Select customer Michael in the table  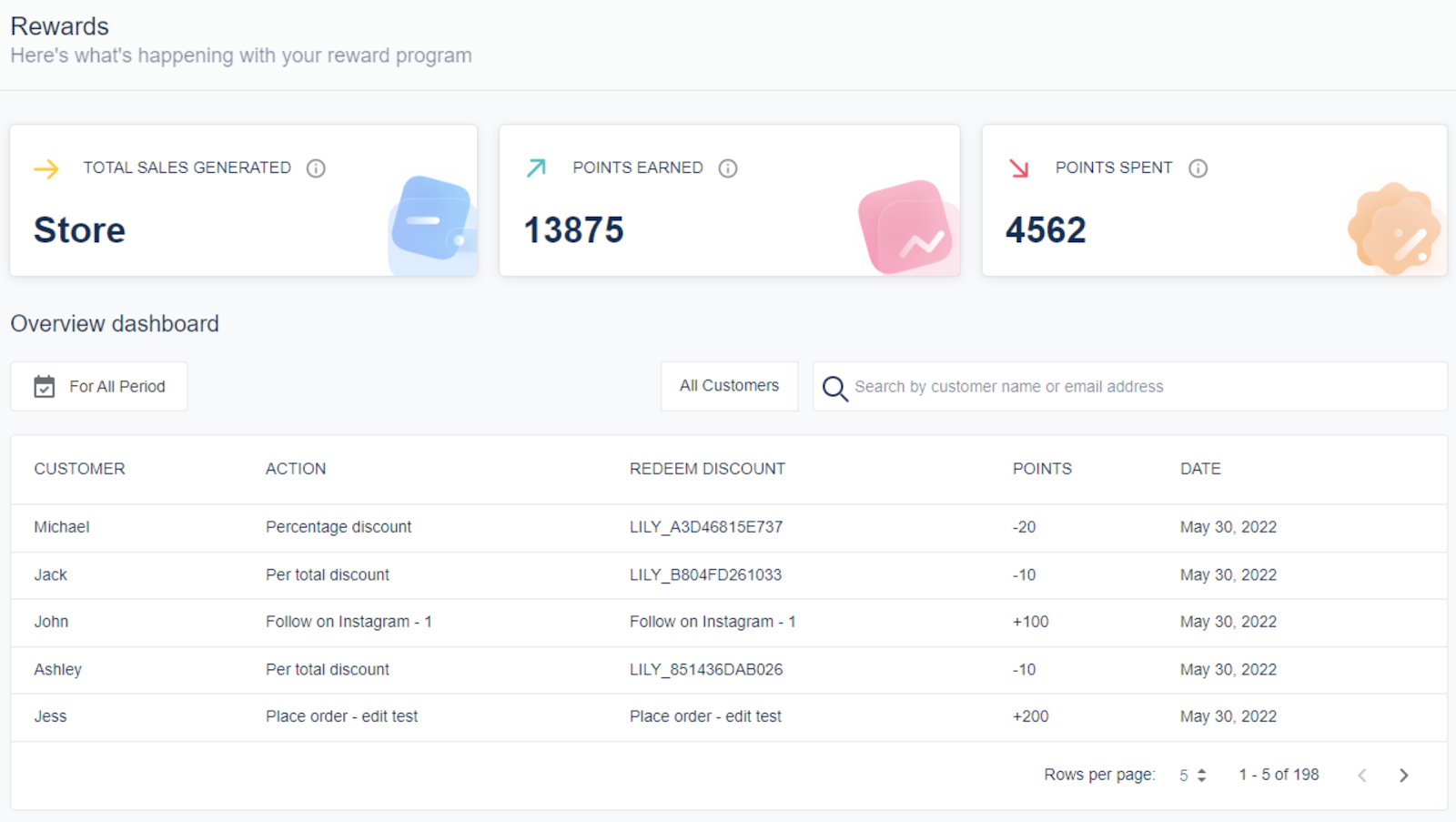point(62,527)
